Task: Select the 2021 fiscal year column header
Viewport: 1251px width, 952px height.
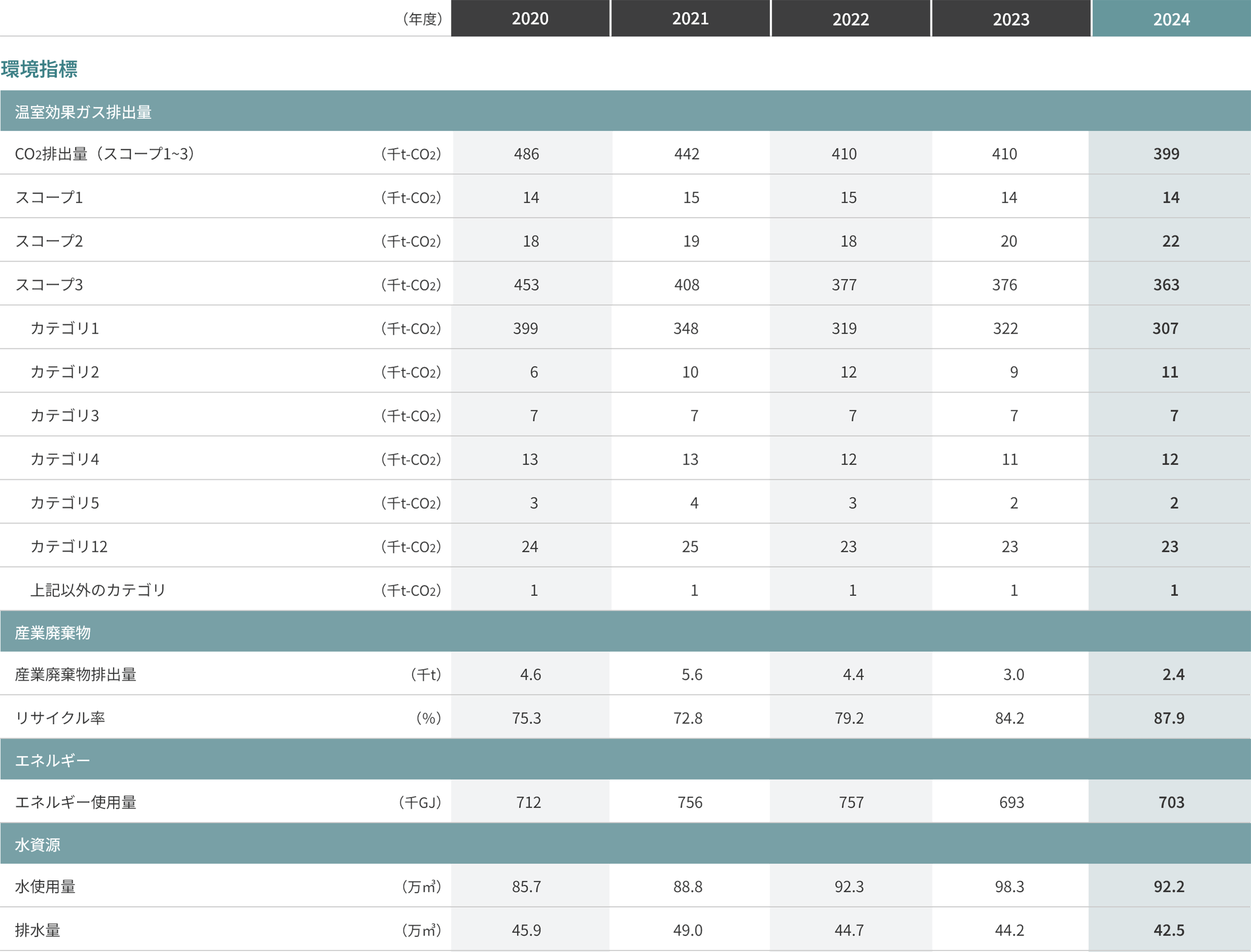Action: 690,18
